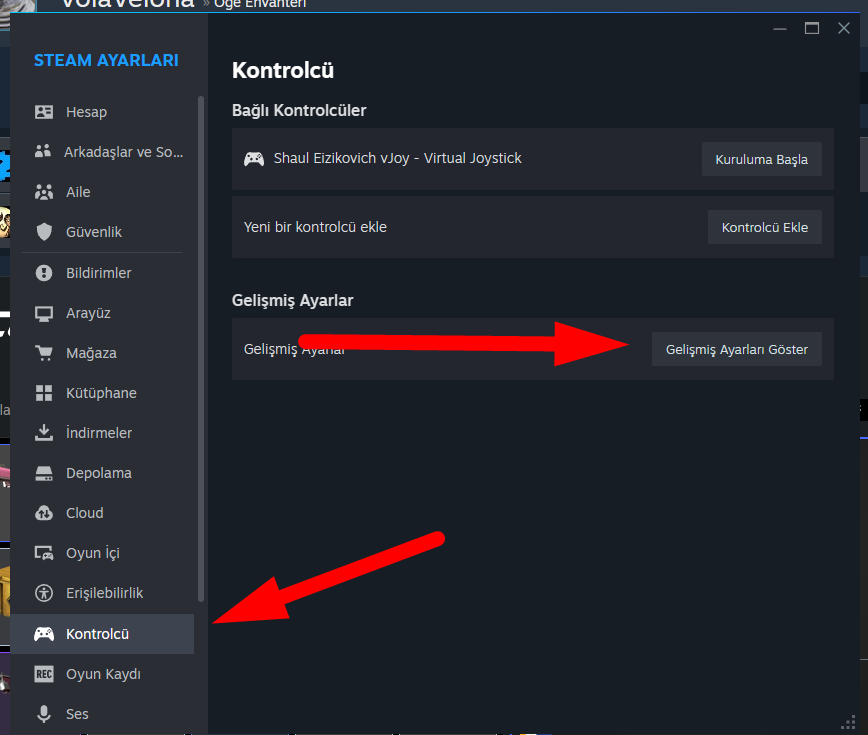Image resolution: width=868 pixels, height=735 pixels.
Task: Switch to Oyun İçi settings
Action: pyautogui.click(x=102, y=553)
